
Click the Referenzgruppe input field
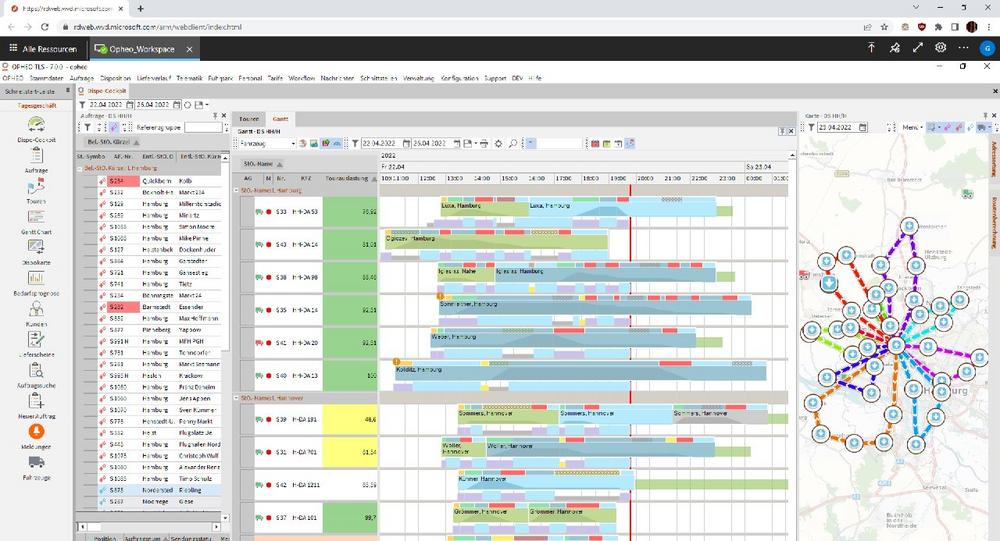coord(204,128)
